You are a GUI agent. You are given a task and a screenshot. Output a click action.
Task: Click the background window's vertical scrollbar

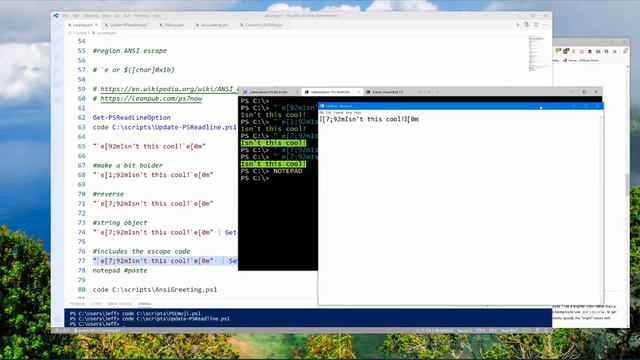(627, 184)
